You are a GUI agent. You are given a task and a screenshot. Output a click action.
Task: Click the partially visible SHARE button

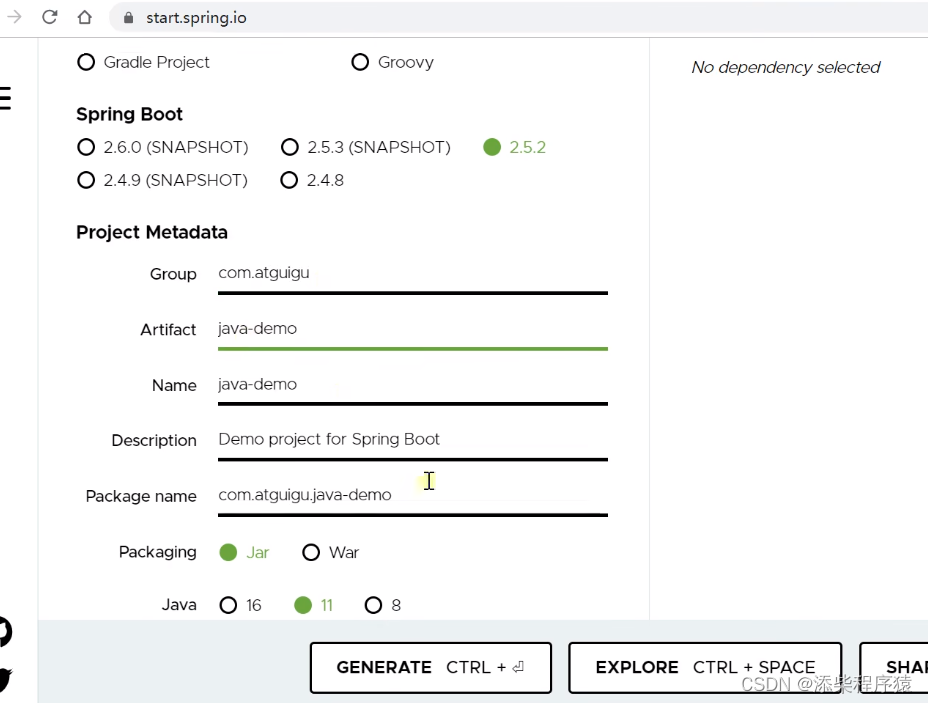(x=894, y=667)
